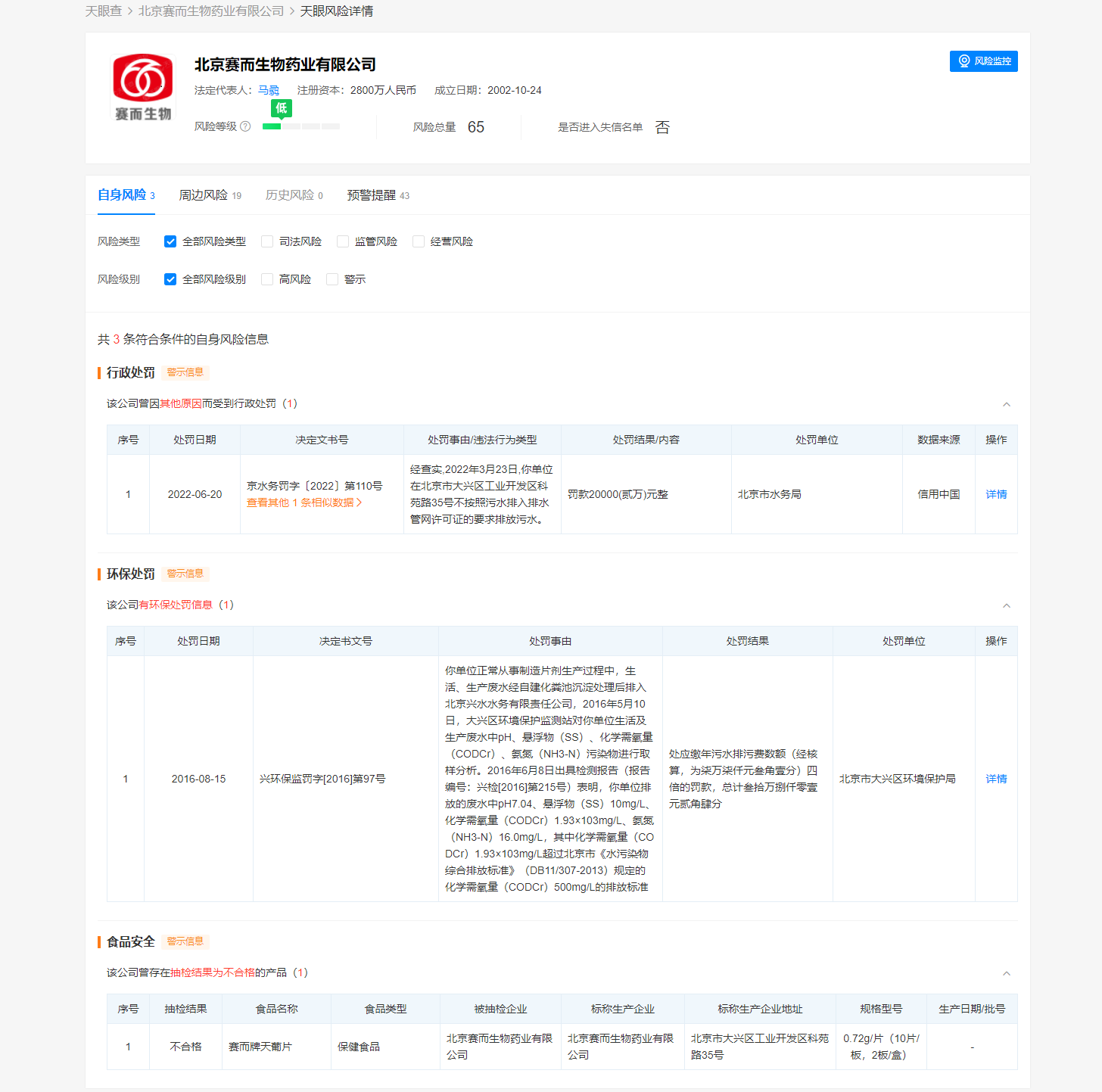Select 不合格 inspection result cell
This screenshot has width=1102, height=1092.
click(x=185, y=1047)
